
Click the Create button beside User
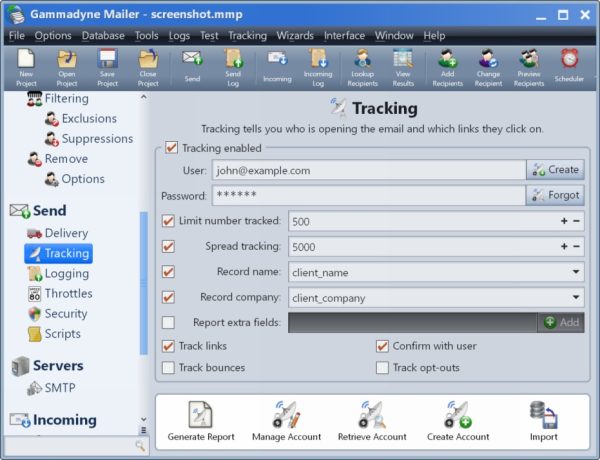point(555,170)
